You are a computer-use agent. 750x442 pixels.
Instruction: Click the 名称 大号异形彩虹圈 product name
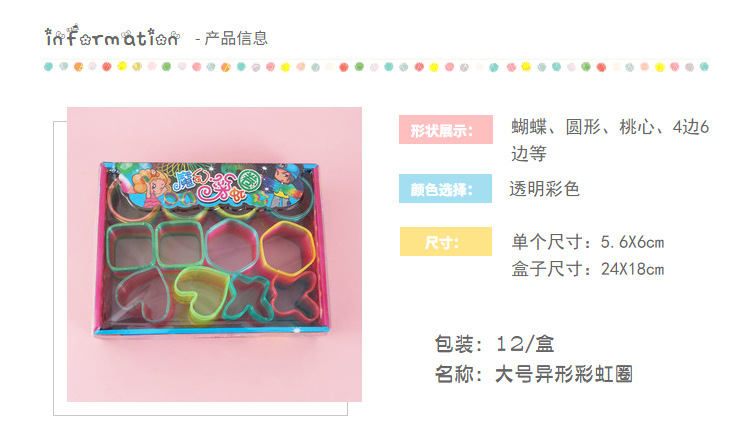(x=534, y=374)
